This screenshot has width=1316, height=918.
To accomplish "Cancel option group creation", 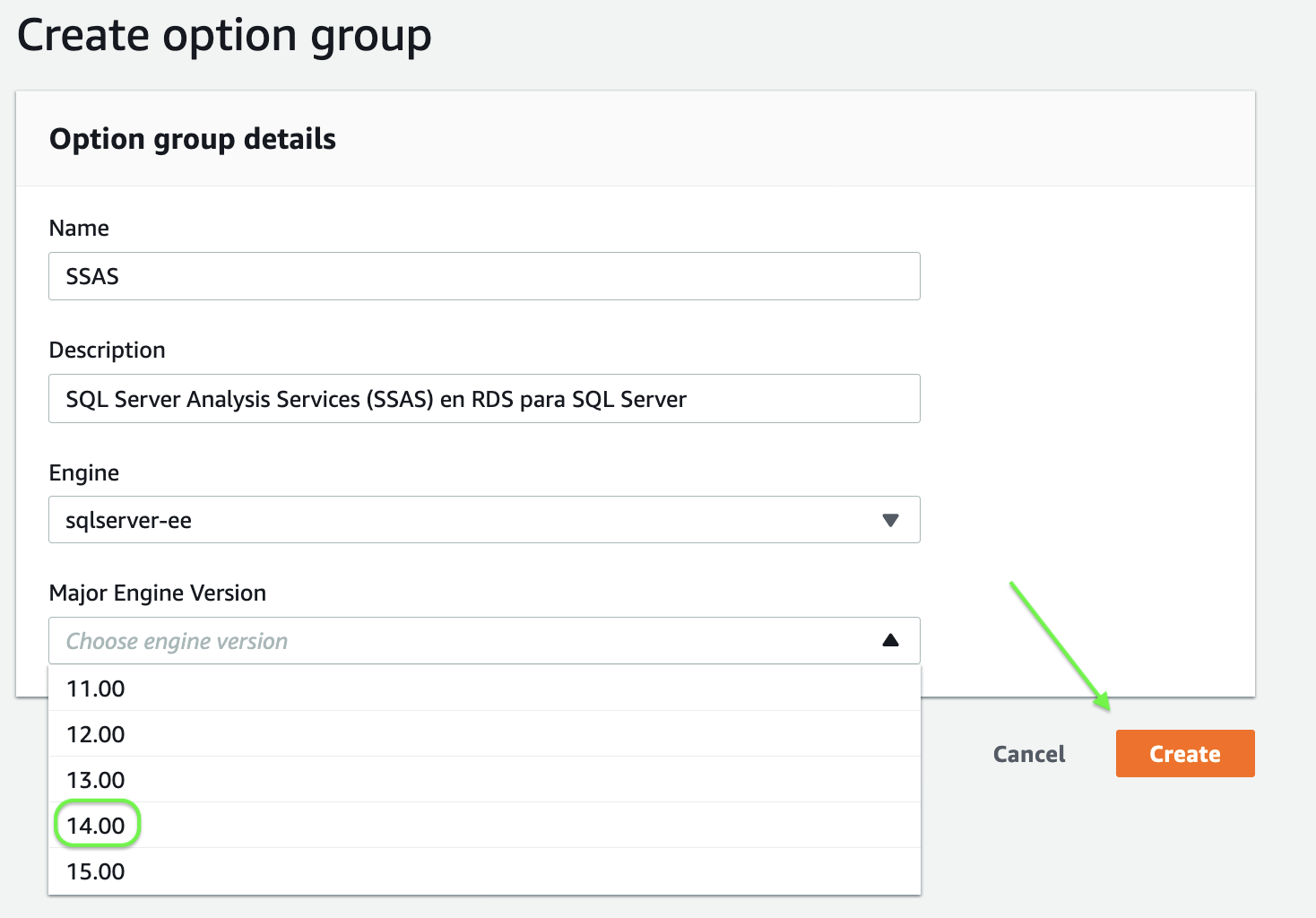I will pos(1029,754).
